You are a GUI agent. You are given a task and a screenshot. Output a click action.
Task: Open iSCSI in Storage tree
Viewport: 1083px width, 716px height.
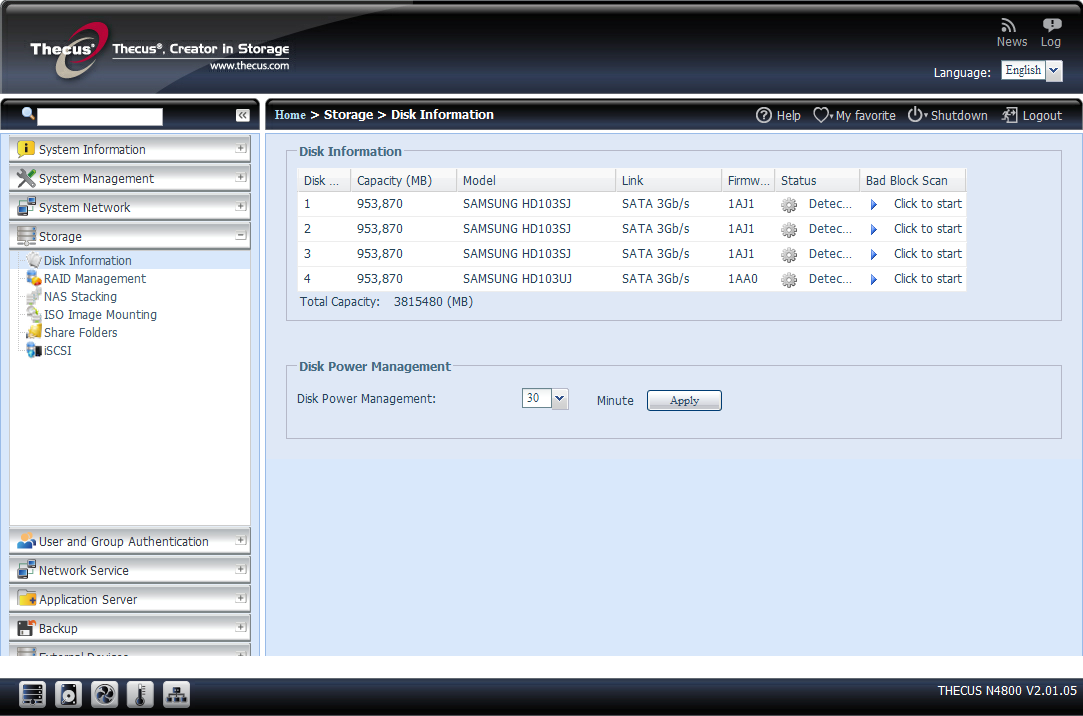click(57, 350)
